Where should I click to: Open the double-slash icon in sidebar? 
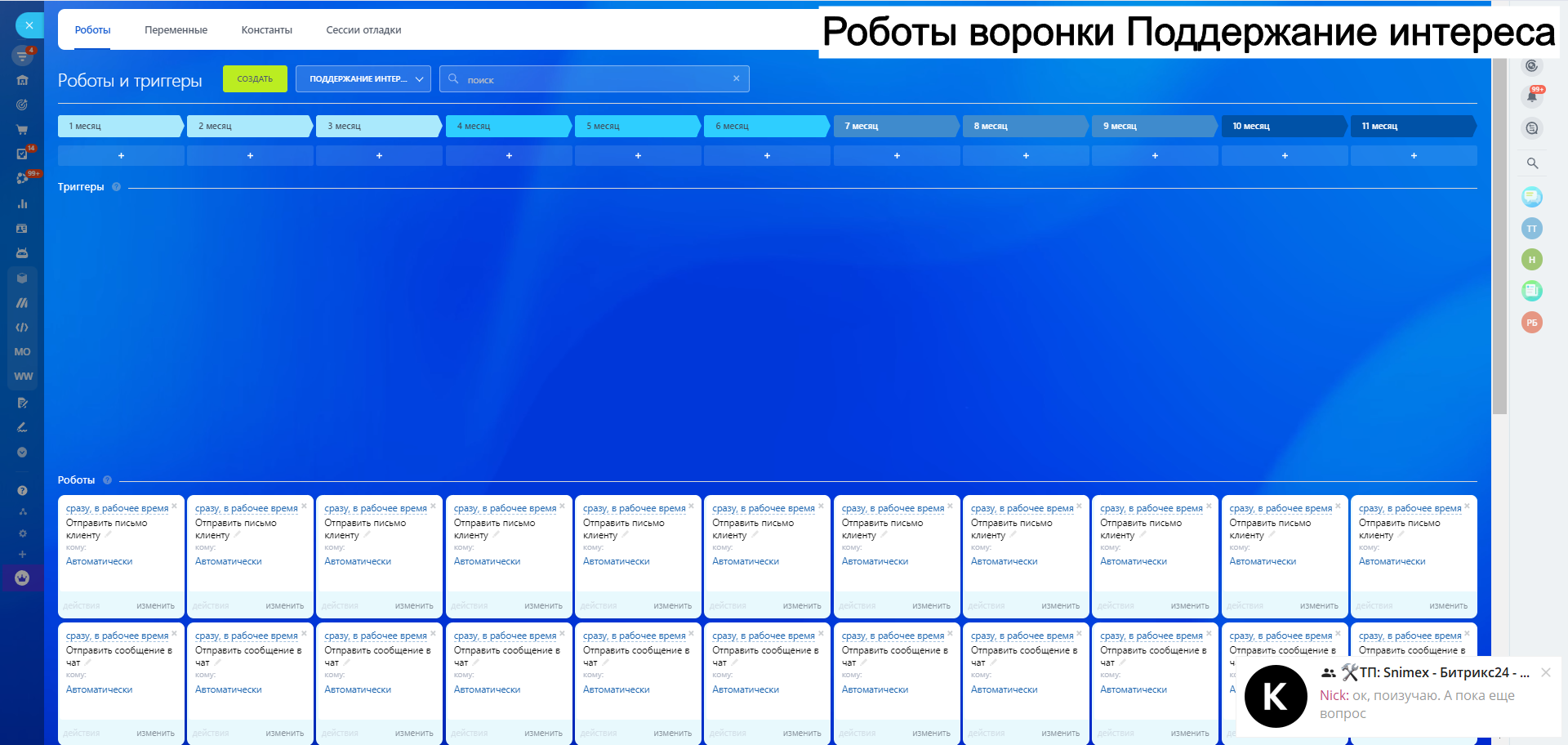coord(22,302)
